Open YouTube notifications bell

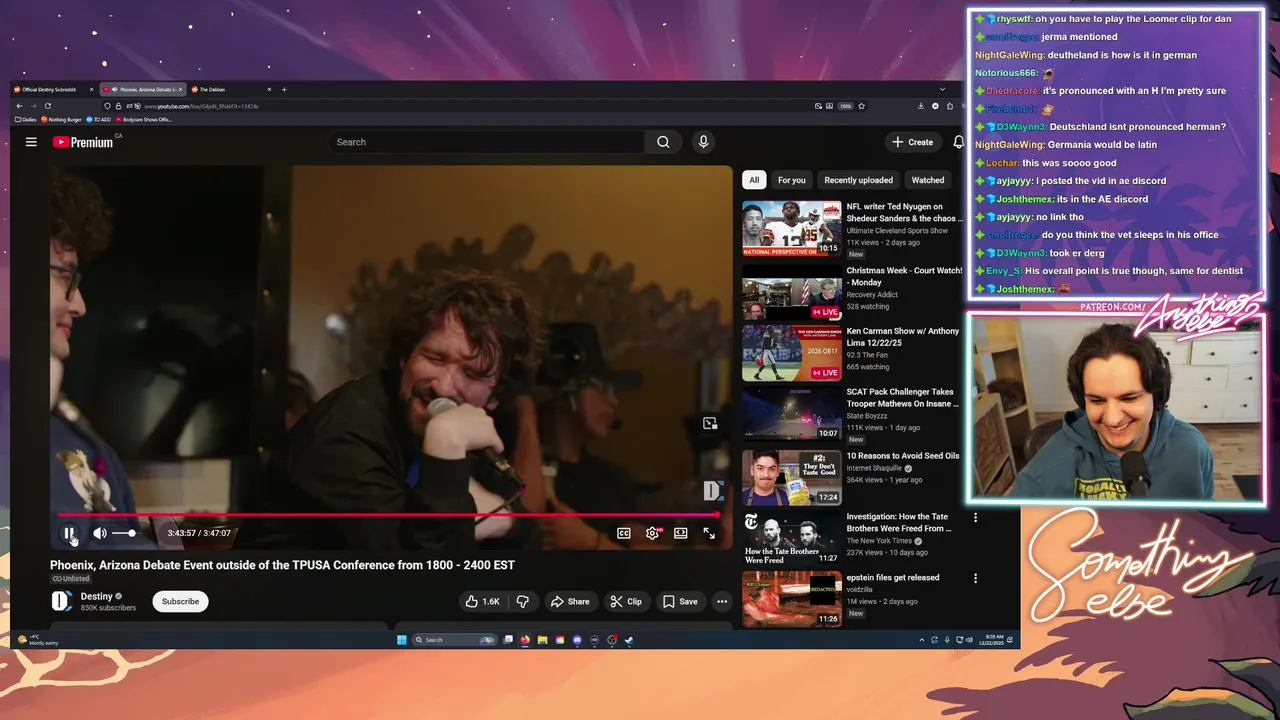958,142
